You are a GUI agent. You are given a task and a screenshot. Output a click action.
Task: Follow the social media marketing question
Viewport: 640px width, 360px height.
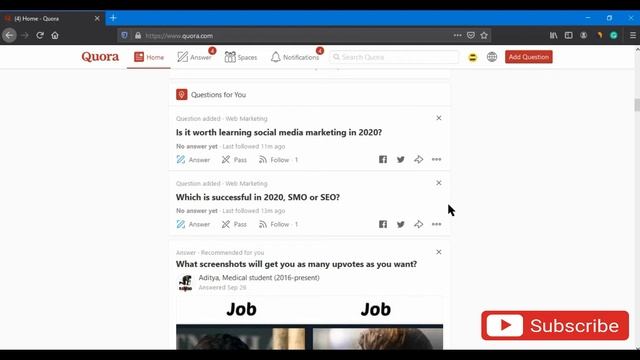278,160
